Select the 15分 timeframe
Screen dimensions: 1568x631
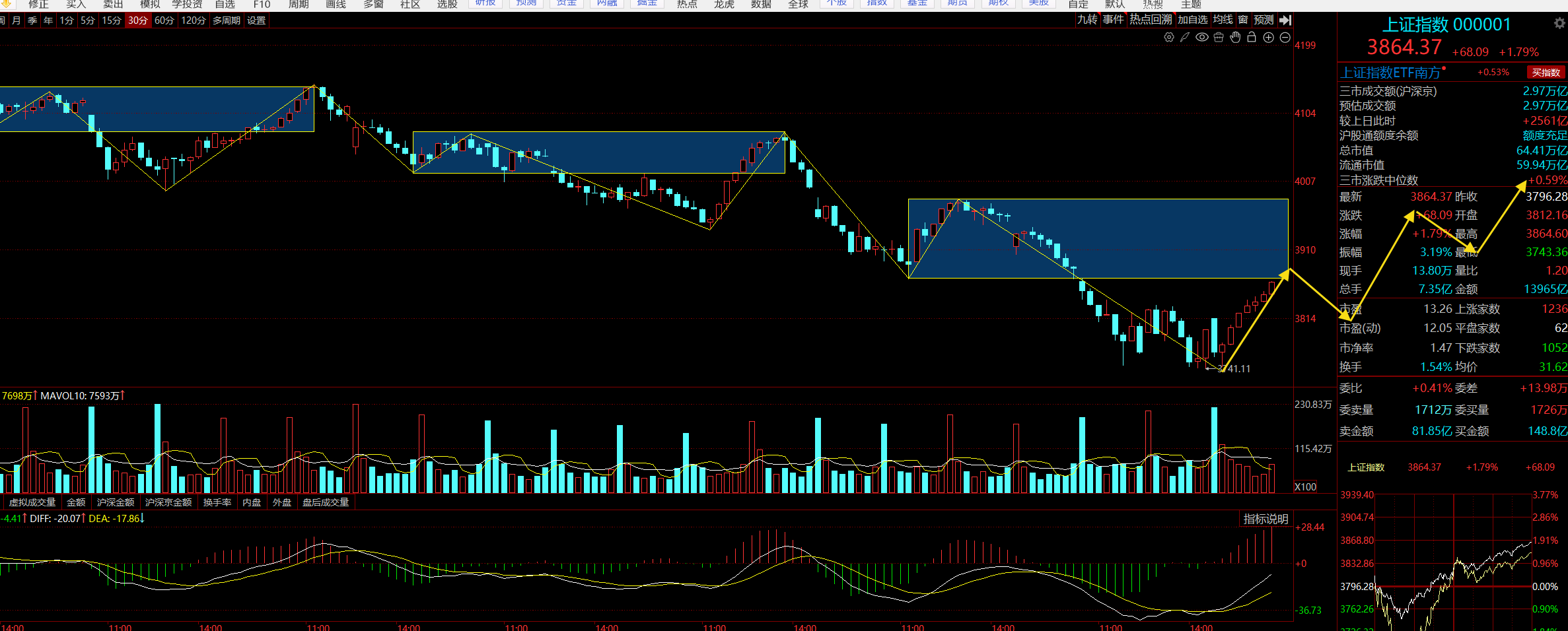[112, 20]
